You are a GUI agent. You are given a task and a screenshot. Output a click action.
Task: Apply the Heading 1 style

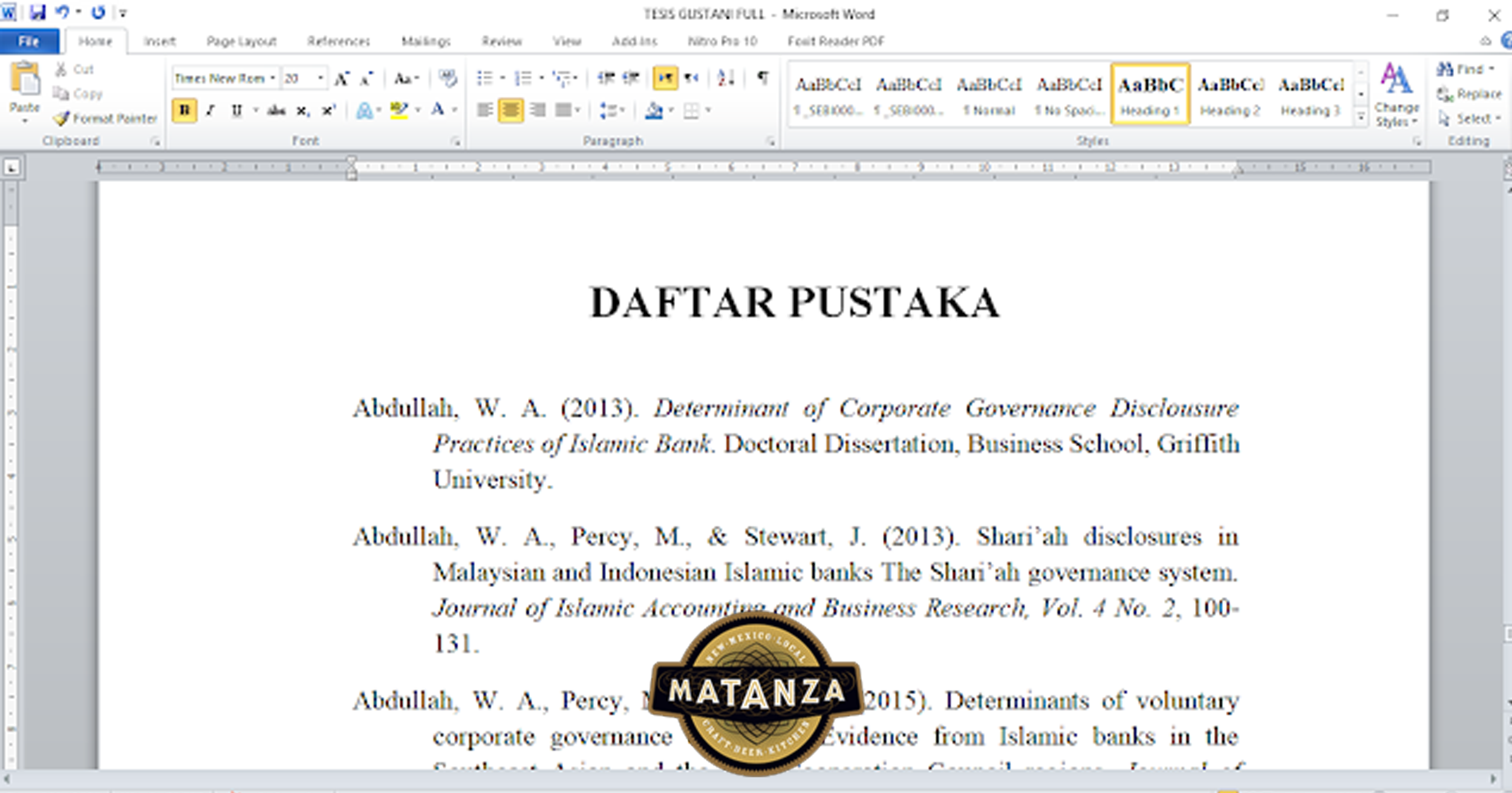pyautogui.click(x=1150, y=94)
